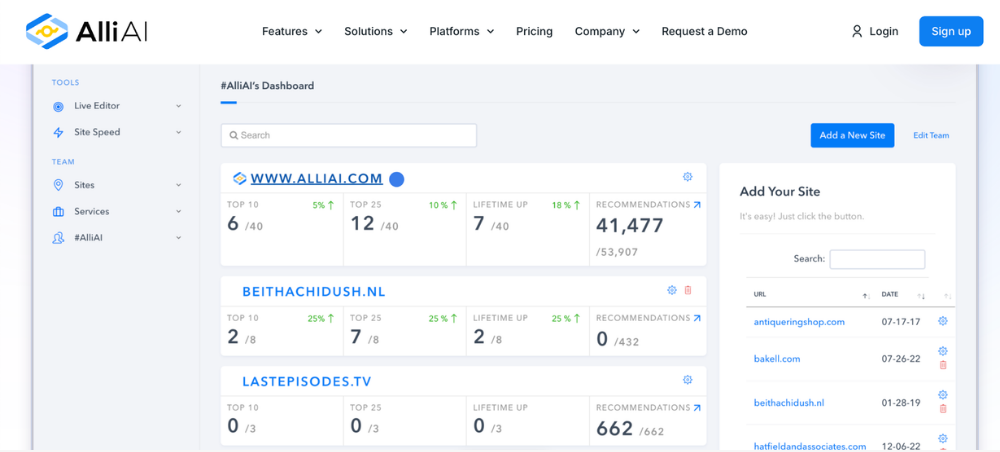Click gear icon in hatfieldandassociates.com row

[943, 438]
